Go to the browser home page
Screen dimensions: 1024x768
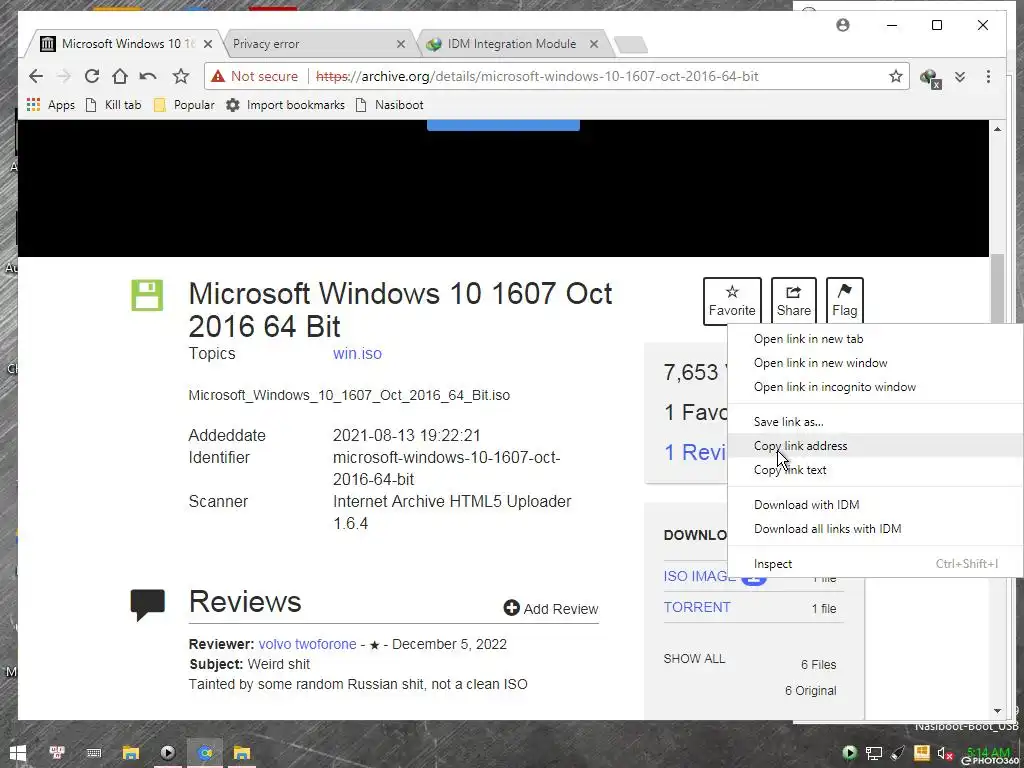tap(120, 76)
